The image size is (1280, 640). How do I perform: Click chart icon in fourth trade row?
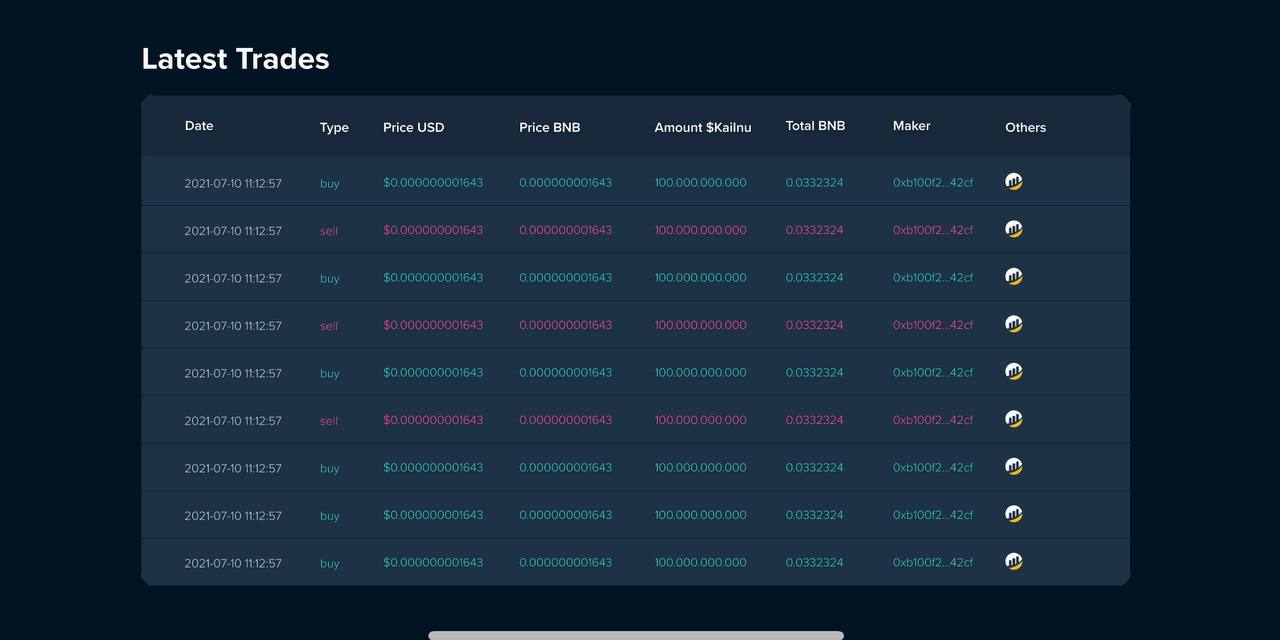1013,324
